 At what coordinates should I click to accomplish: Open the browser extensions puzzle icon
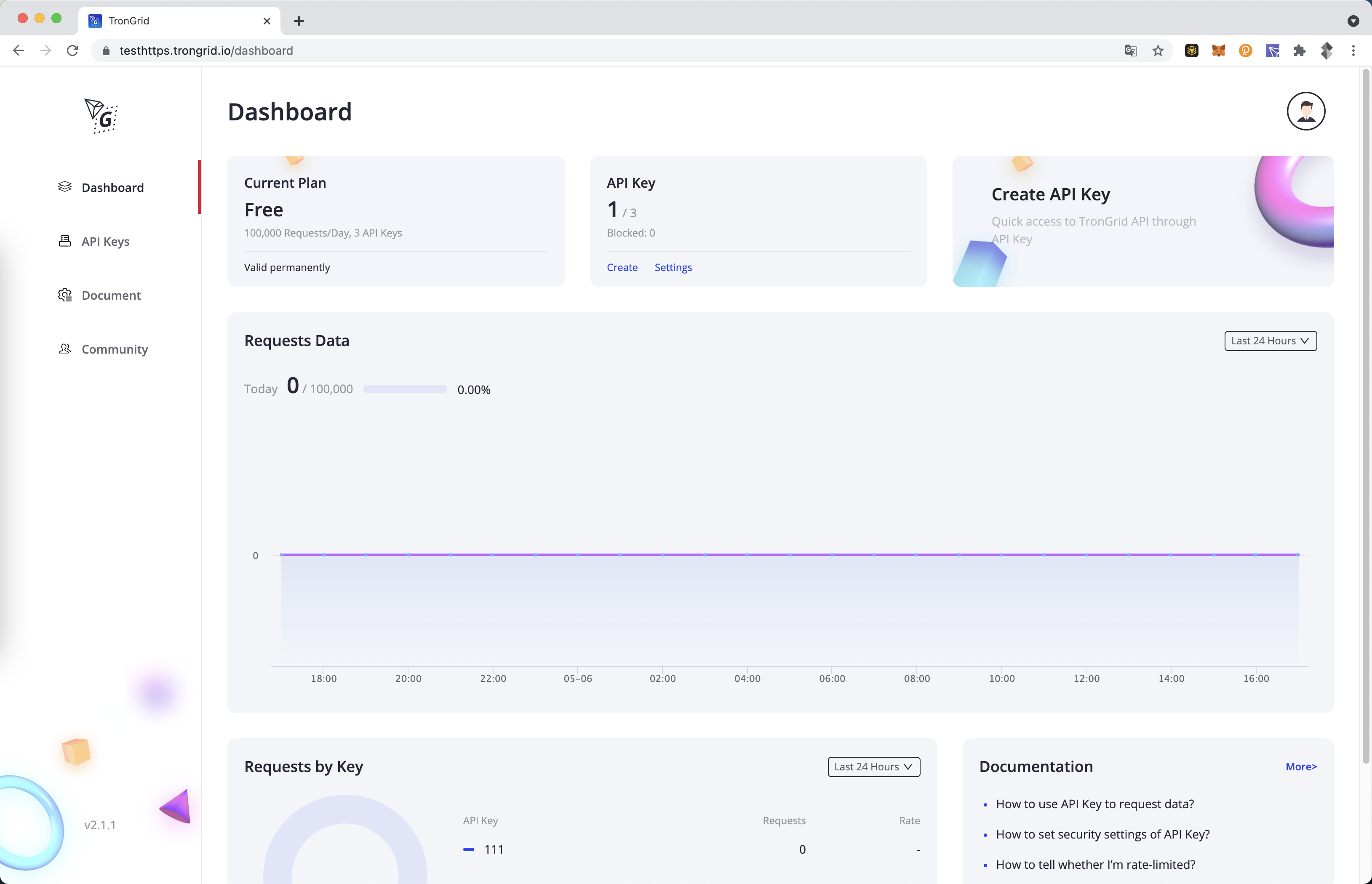click(x=1300, y=51)
